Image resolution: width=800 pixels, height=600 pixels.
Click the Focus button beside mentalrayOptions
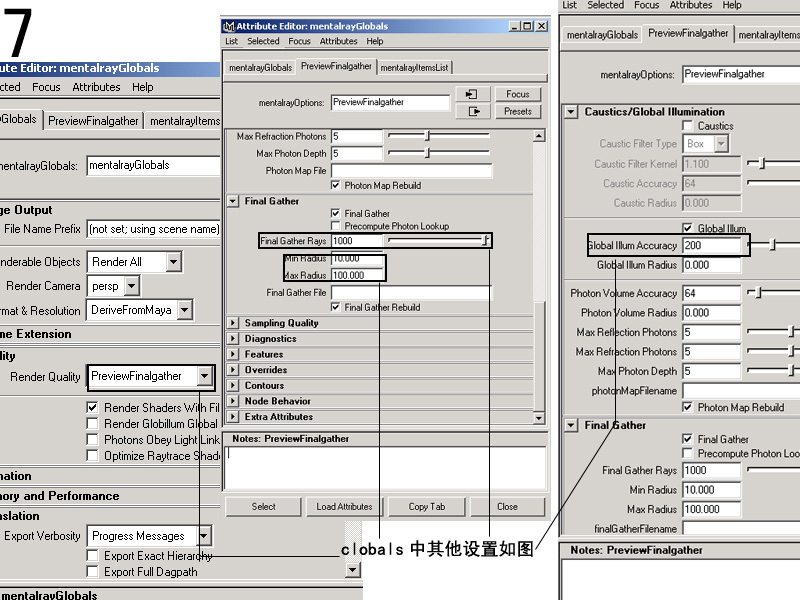click(x=518, y=94)
